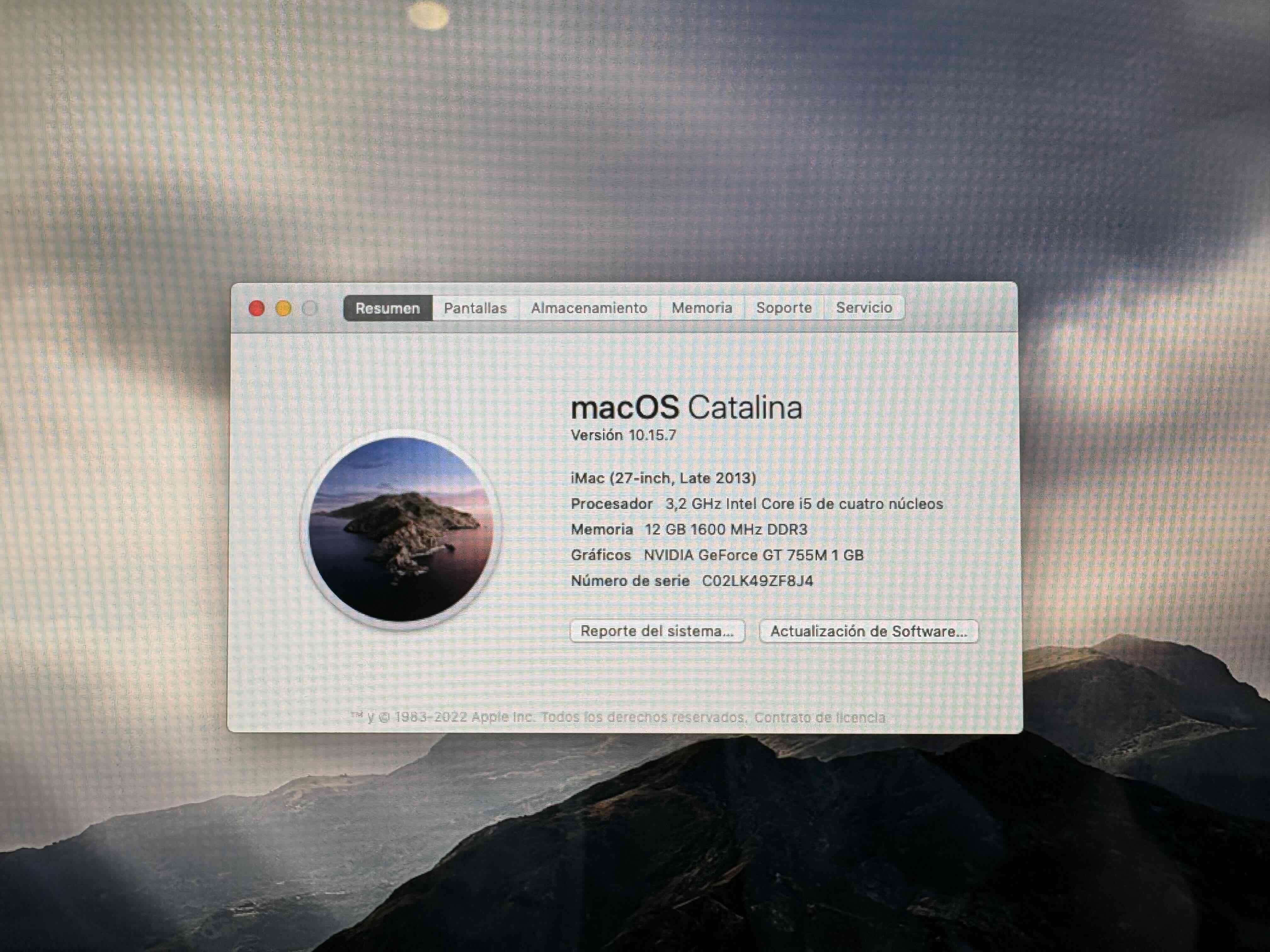The height and width of the screenshot is (952, 1270).
Task: Select the Memoria tab
Action: 701,308
